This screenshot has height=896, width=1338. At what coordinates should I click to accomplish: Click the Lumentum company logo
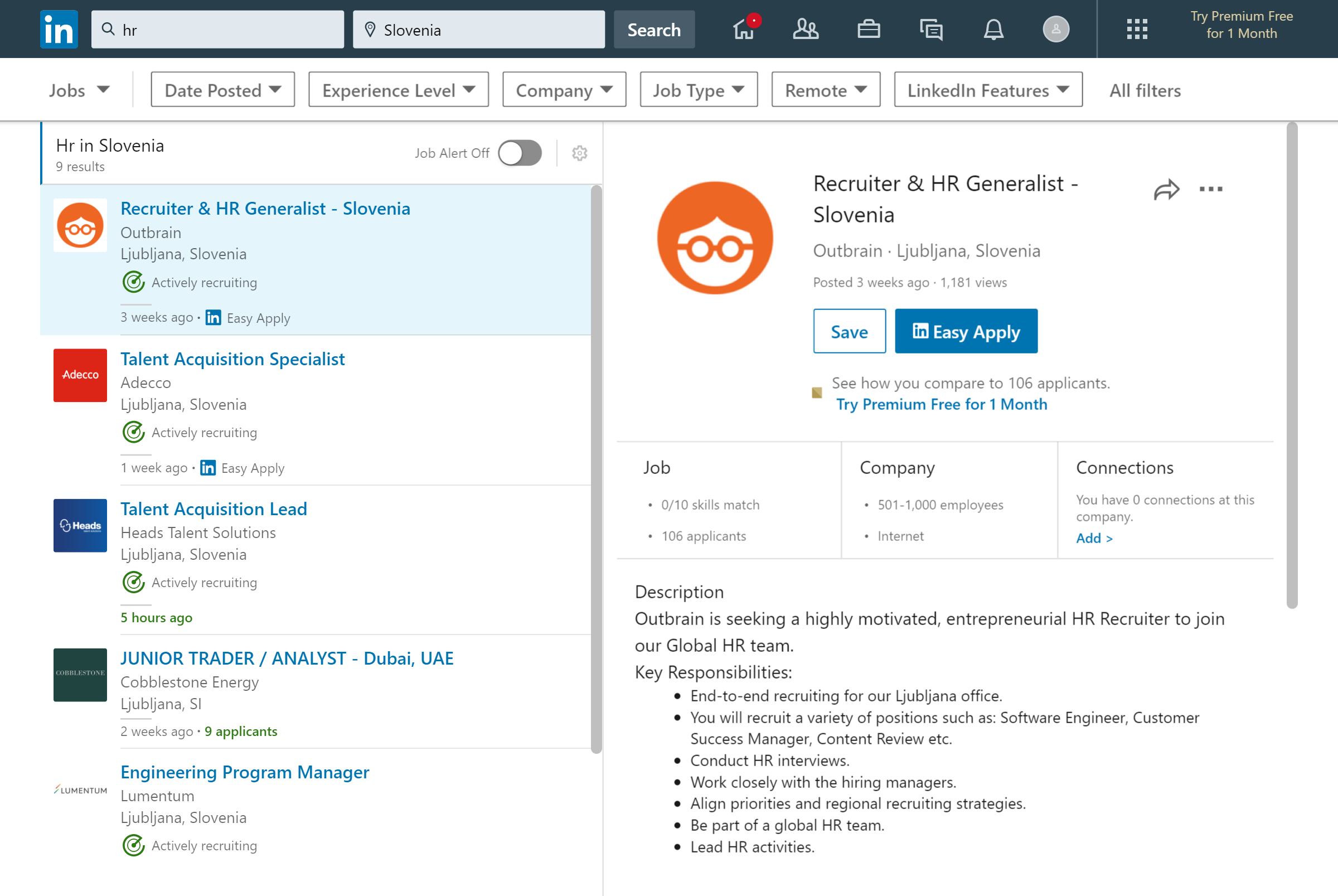click(80, 790)
